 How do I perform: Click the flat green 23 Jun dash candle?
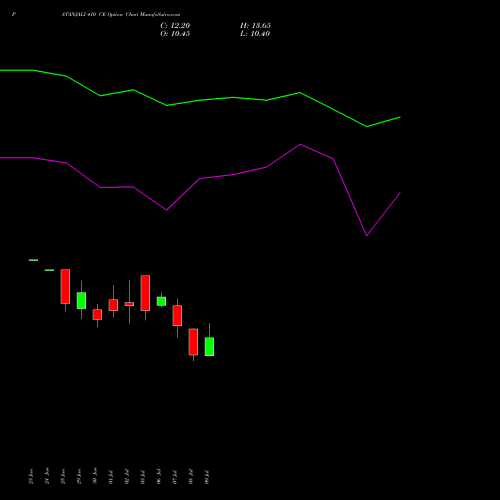33,260
